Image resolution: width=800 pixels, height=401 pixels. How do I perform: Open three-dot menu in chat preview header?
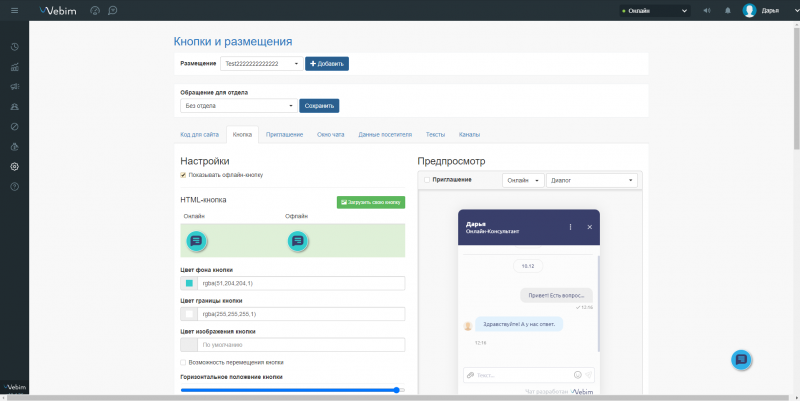[570, 227]
